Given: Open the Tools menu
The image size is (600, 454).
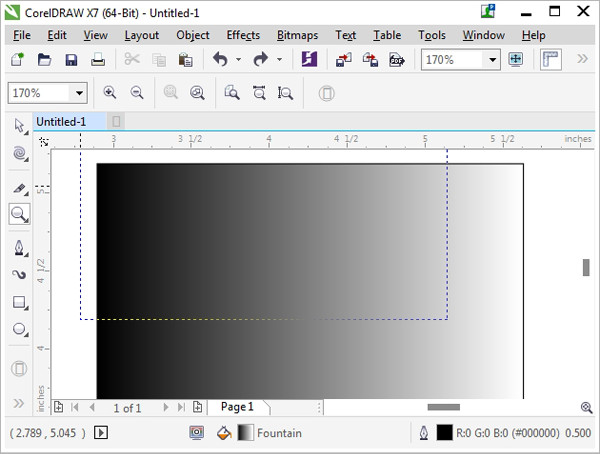Looking at the screenshot, I should pyautogui.click(x=432, y=35).
